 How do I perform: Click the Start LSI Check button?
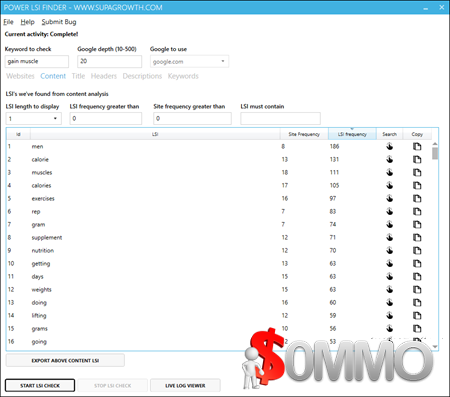(x=40, y=385)
